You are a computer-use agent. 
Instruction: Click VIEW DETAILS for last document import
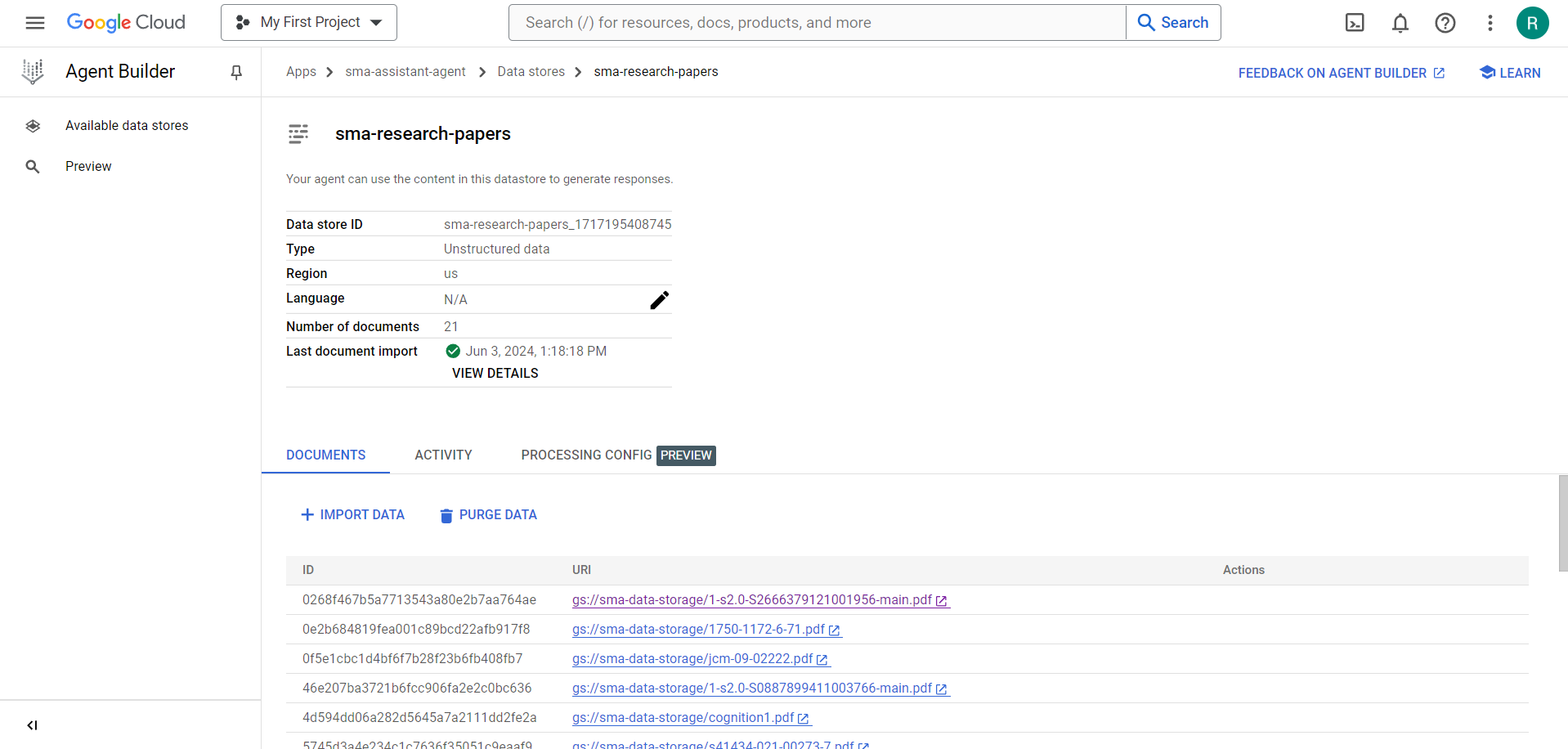coord(495,373)
